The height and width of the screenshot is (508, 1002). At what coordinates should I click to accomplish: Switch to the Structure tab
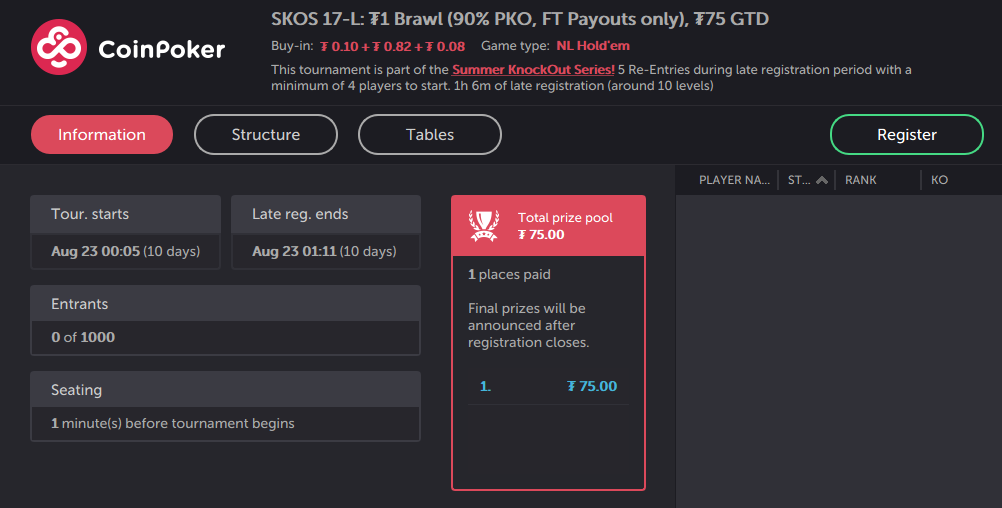[266, 135]
